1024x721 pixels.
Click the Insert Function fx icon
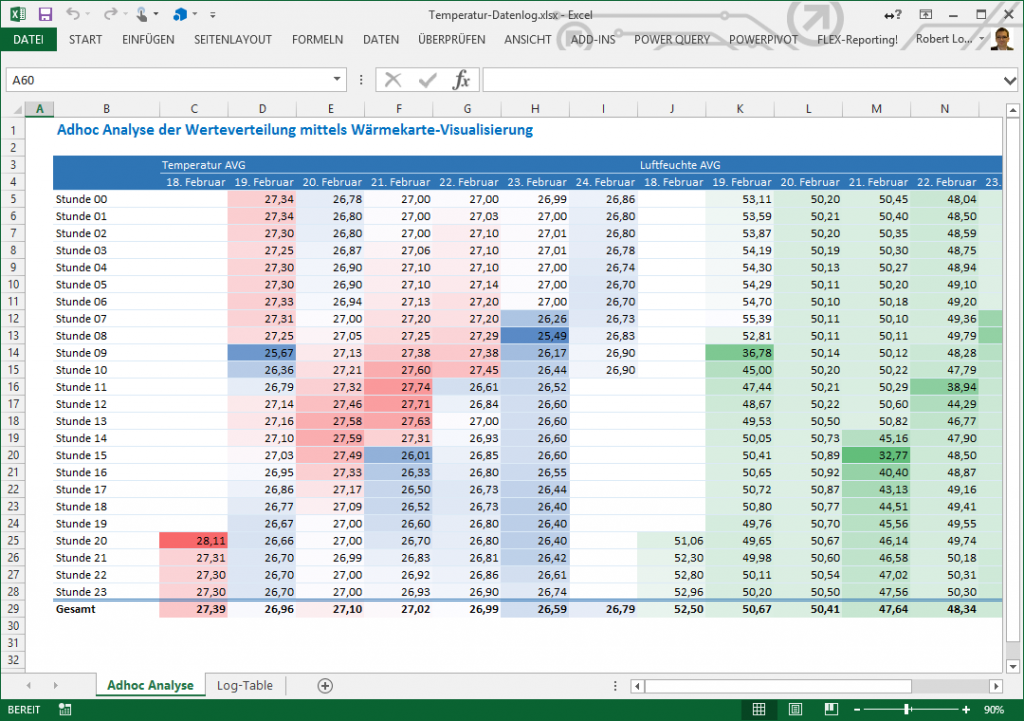point(461,80)
